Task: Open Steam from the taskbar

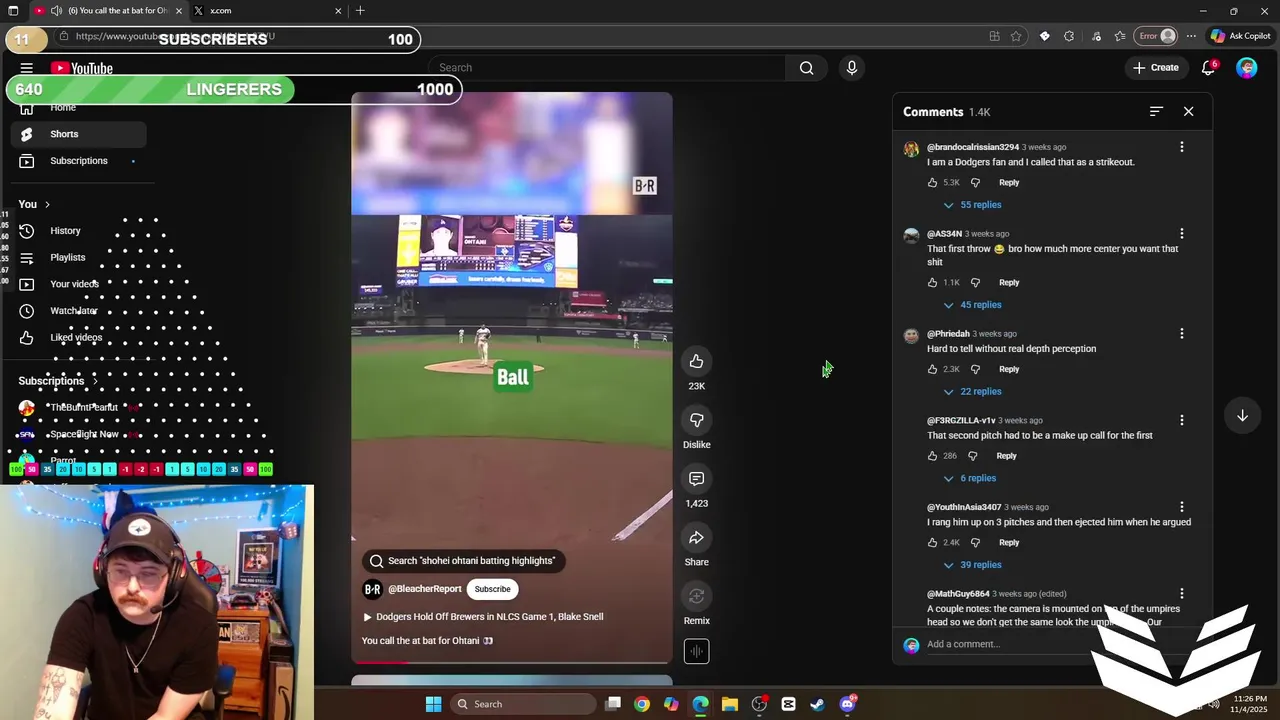Action: [818, 704]
